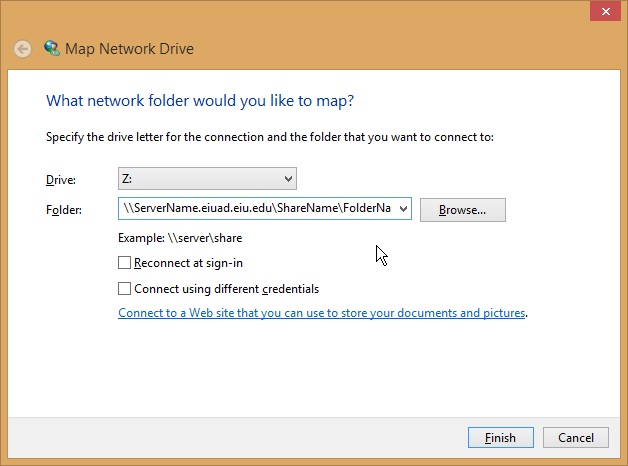The width and height of the screenshot is (628, 466).
Task: Expand the Folder path dropdown arrow
Action: pos(402,209)
